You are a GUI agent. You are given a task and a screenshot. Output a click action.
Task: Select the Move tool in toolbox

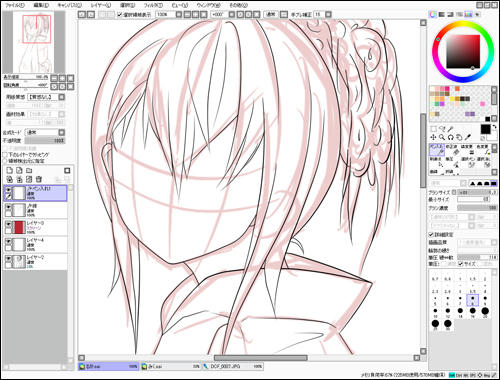pos(433,137)
